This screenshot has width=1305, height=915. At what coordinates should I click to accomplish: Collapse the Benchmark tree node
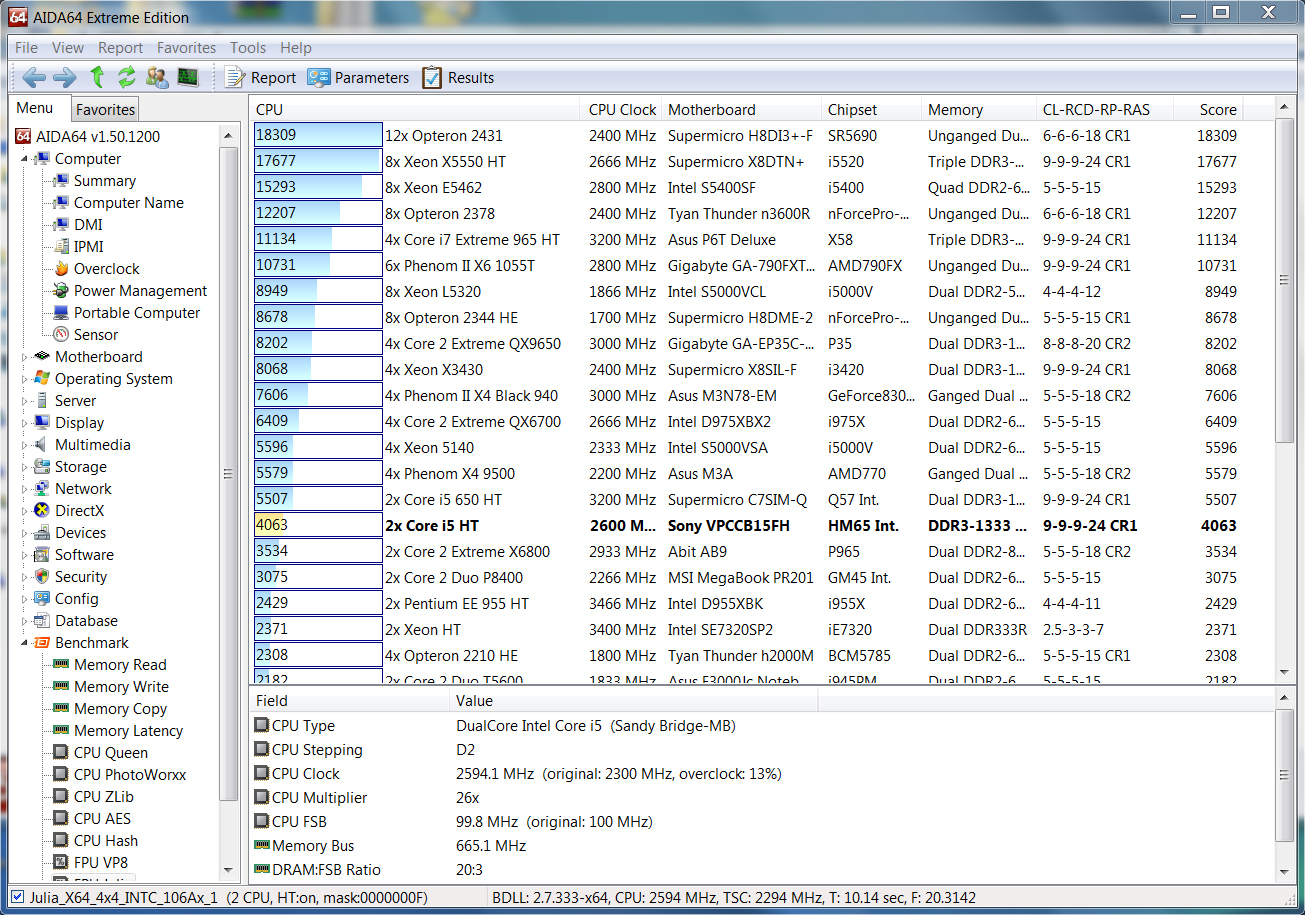pyautogui.click(x=25, y=643)
